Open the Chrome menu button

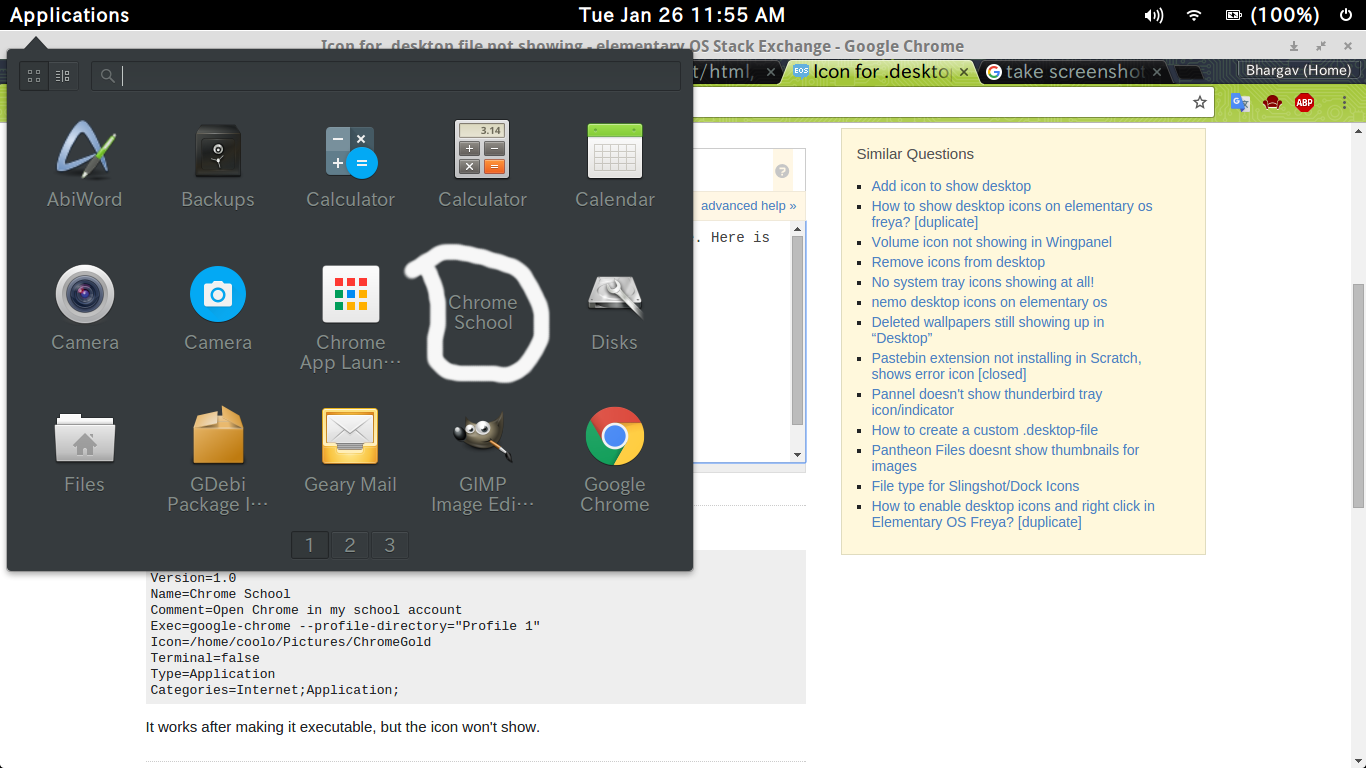coord(1345,102)
